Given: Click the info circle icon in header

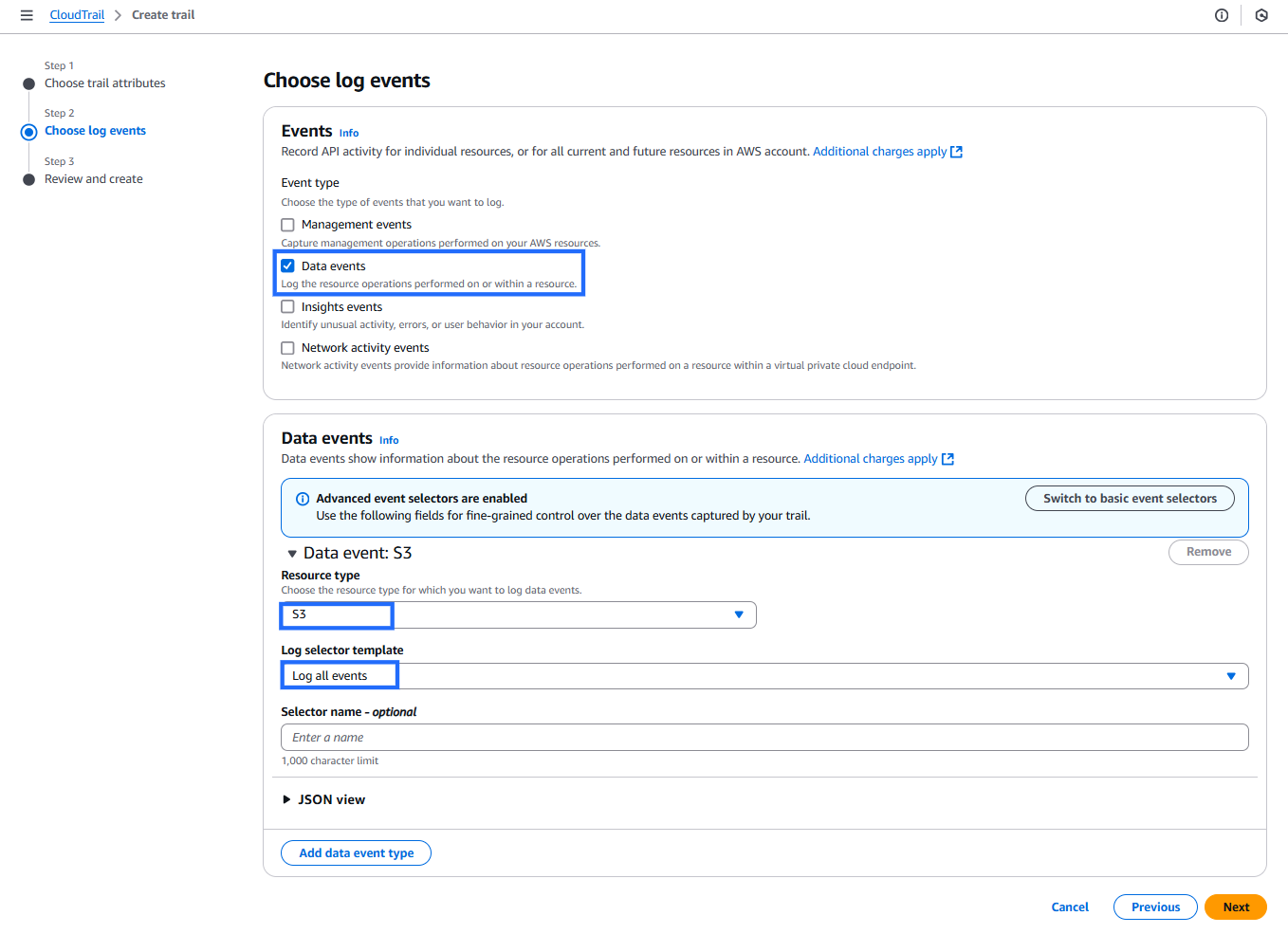Looking at the screenshot, I should 1222,15.
